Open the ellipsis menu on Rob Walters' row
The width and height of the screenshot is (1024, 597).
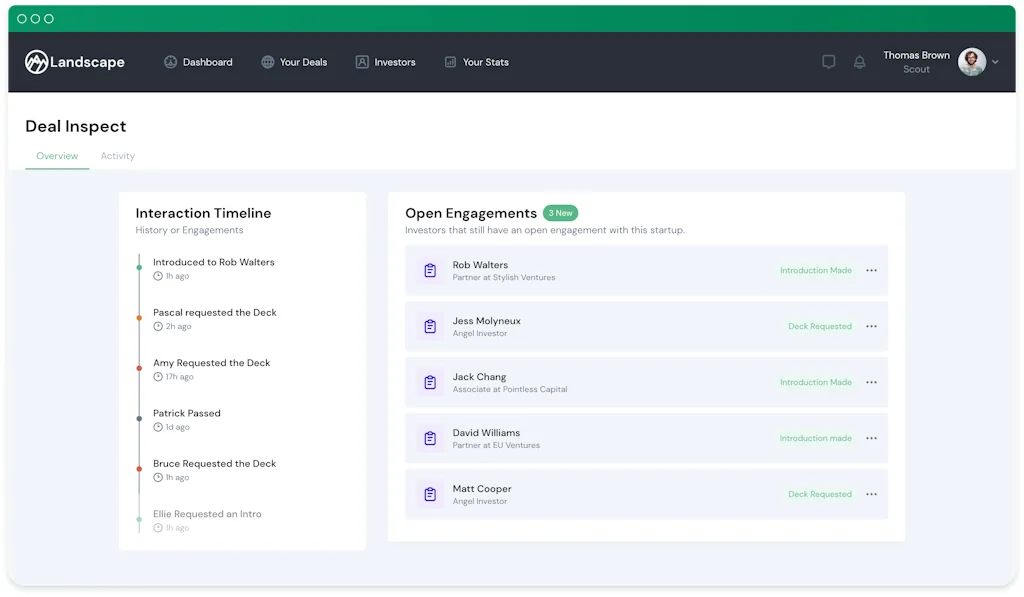coord(870,270)
